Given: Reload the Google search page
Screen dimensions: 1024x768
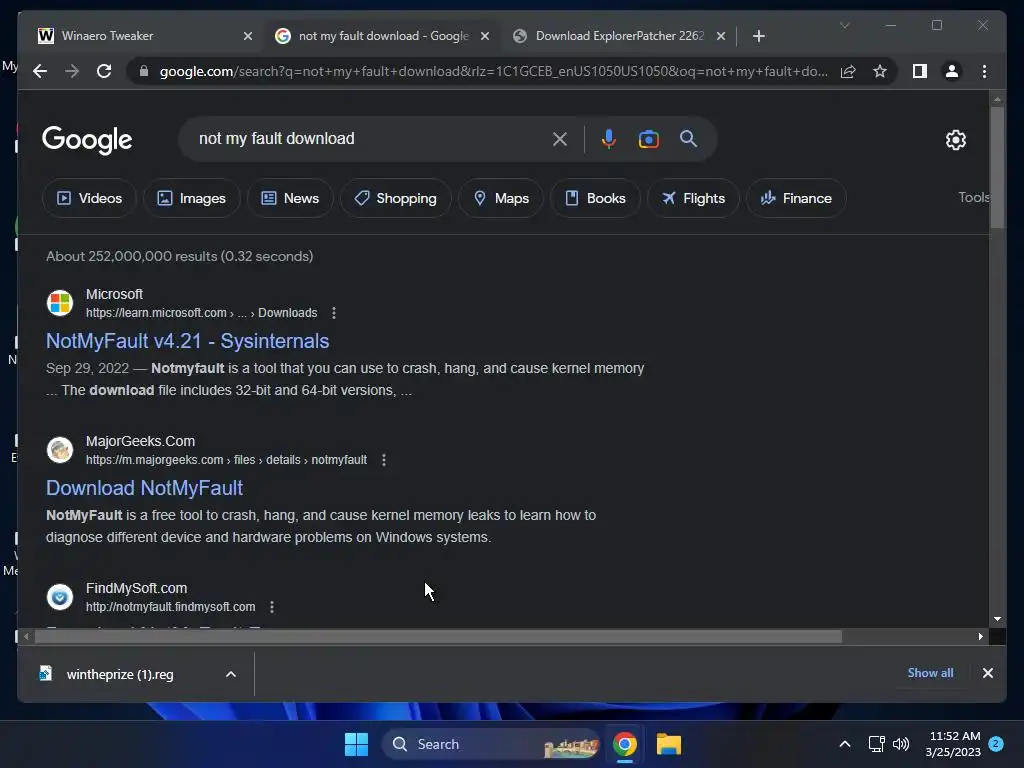Looking at the screenshot, I should point(104,71).
